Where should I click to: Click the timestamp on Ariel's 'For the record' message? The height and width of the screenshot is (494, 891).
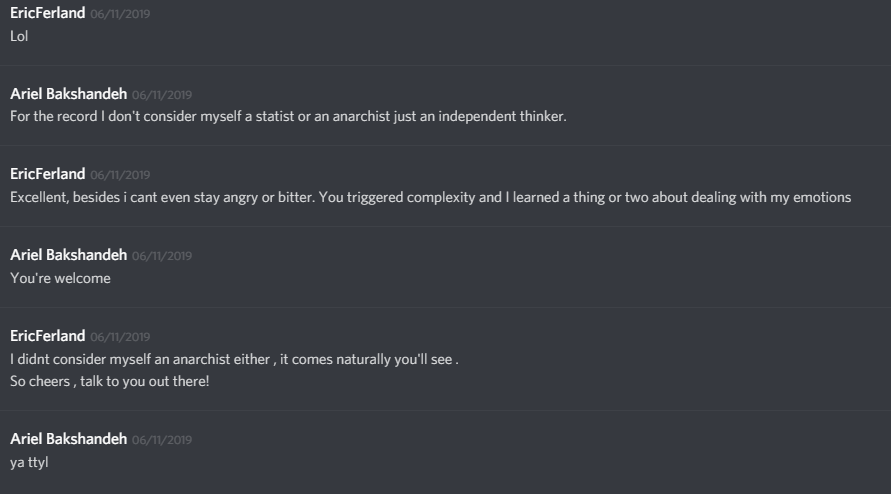pyautogui.click(x=162, y=95)
